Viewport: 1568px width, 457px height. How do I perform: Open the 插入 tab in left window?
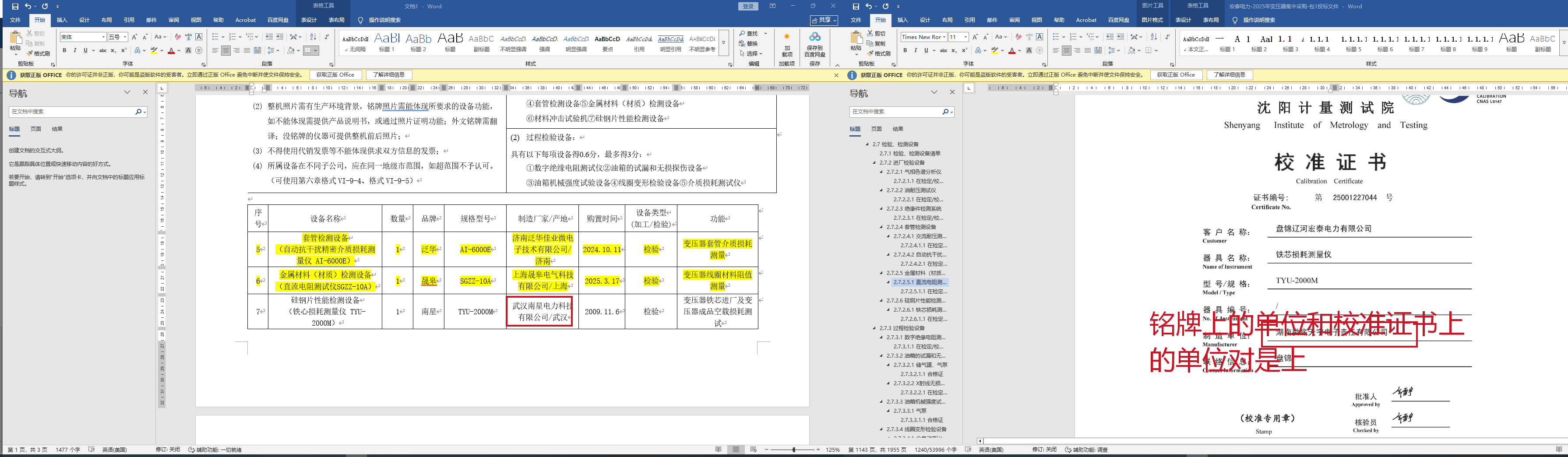62,20
